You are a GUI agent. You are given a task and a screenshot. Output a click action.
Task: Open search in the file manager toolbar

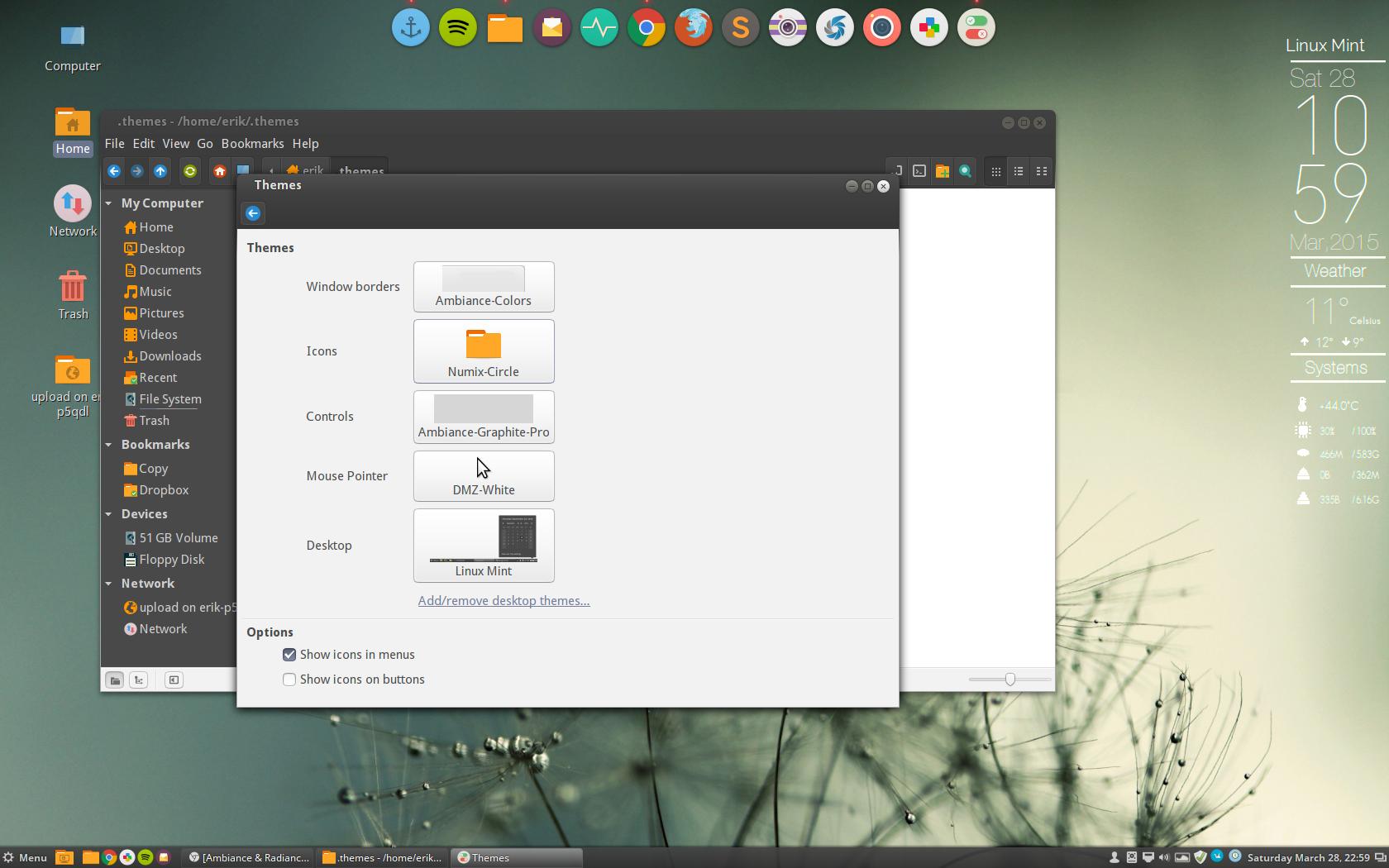pyautogui.click(x=966, y=171)
